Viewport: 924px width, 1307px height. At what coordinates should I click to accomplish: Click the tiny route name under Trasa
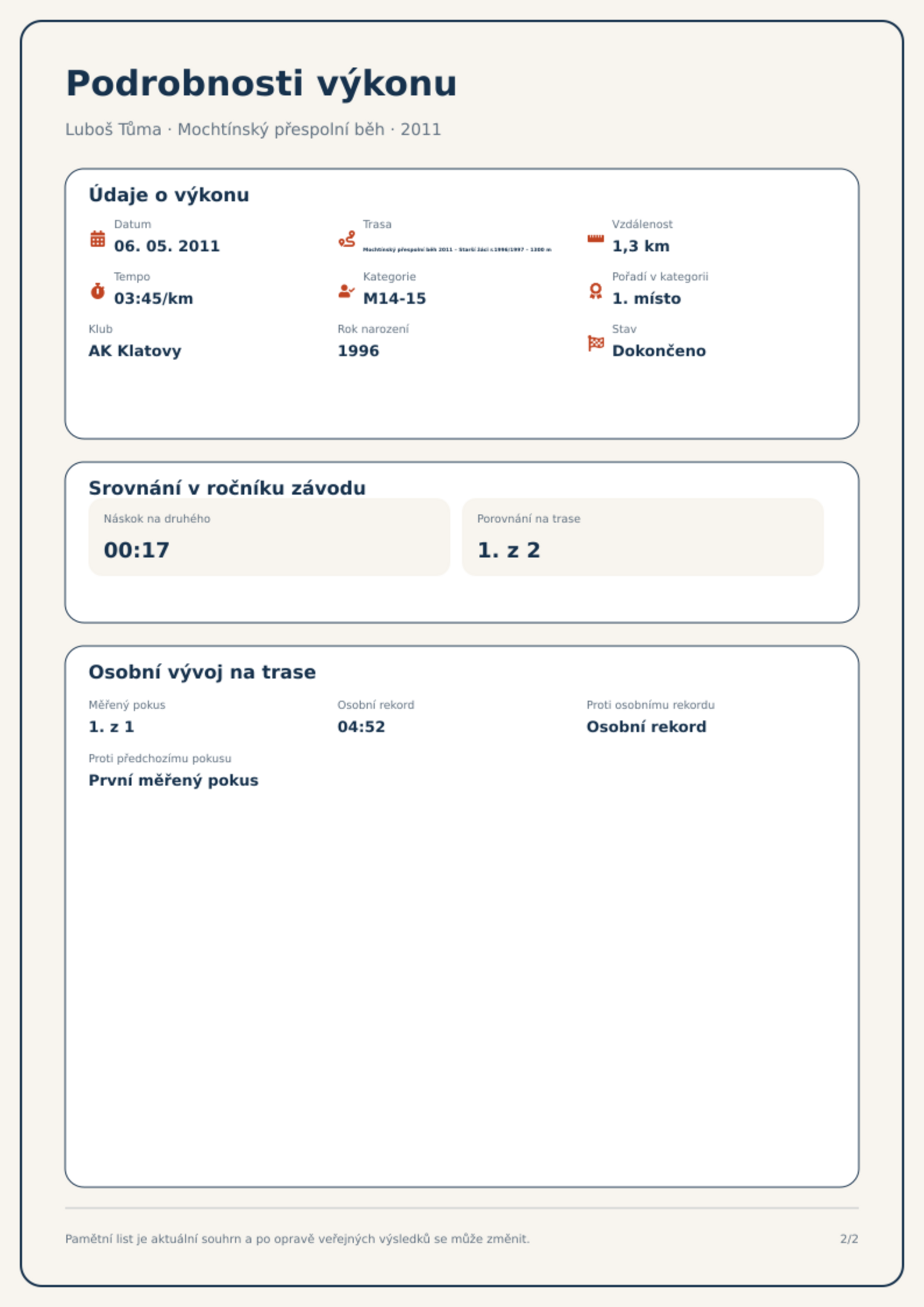tap(457, 249)
